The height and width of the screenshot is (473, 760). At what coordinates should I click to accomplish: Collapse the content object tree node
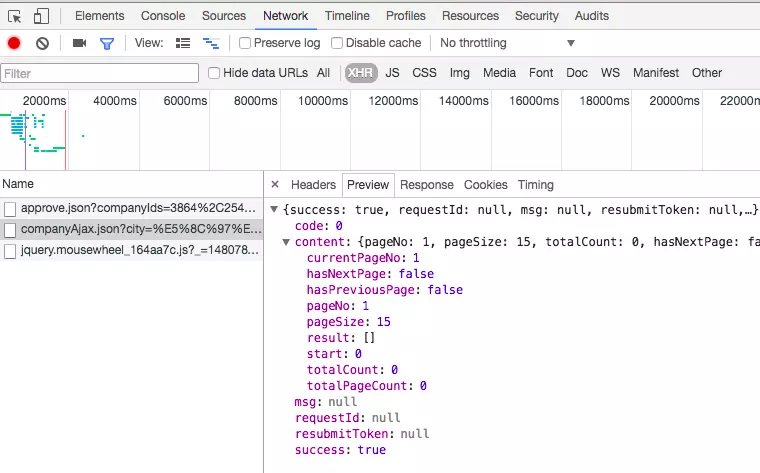coord(286,242)
